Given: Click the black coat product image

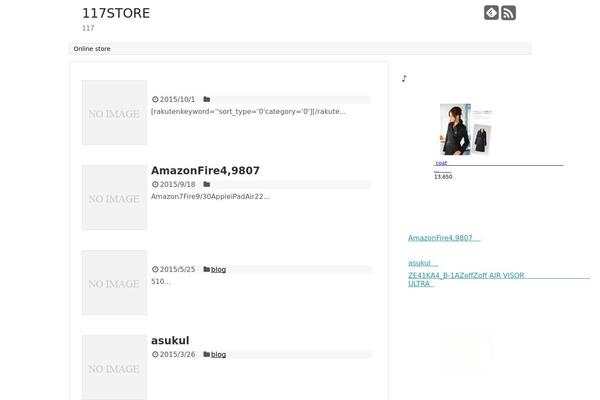Looking at the screenshot, I should (x=466, y=129).
